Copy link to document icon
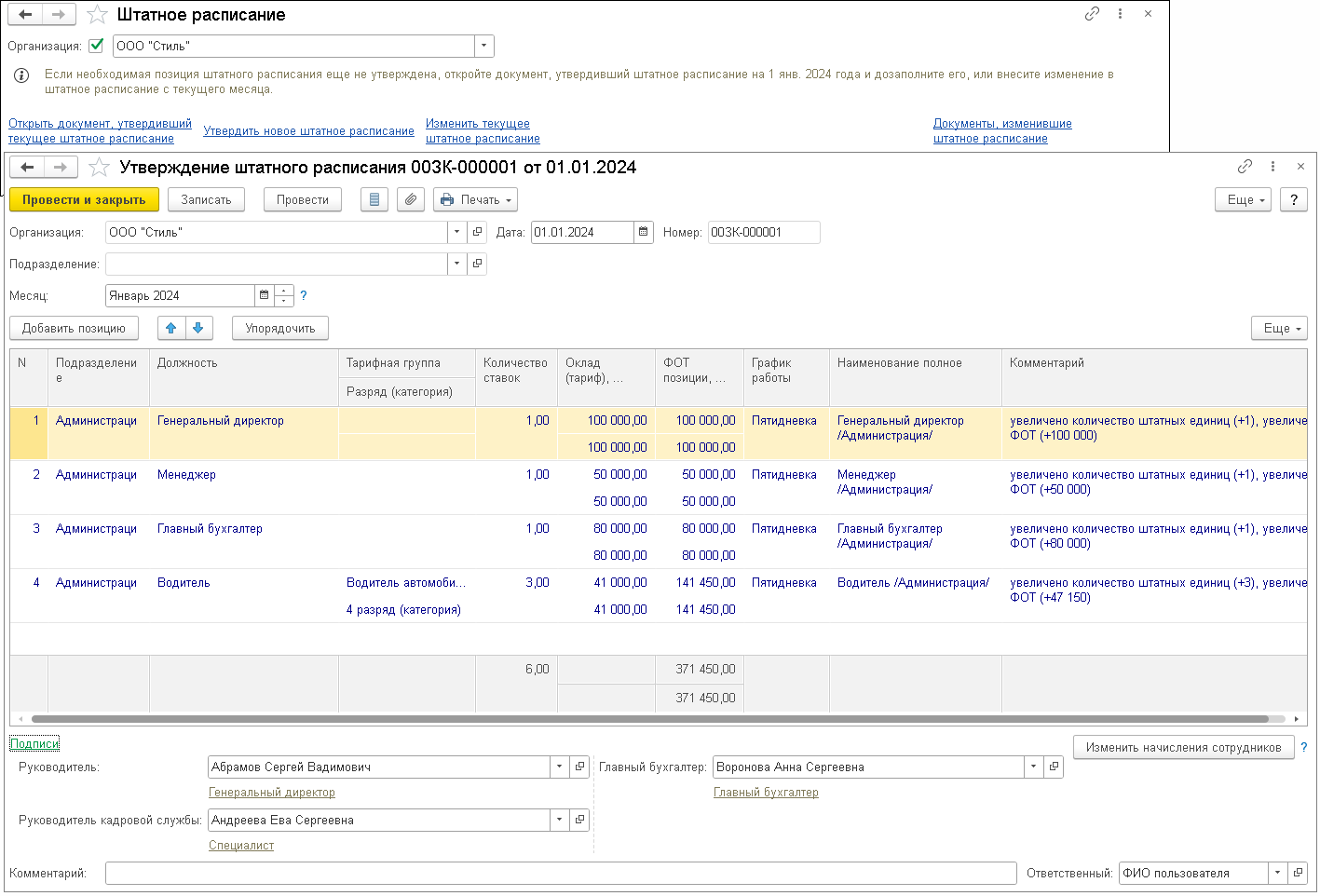 [x=1245, y=167]
